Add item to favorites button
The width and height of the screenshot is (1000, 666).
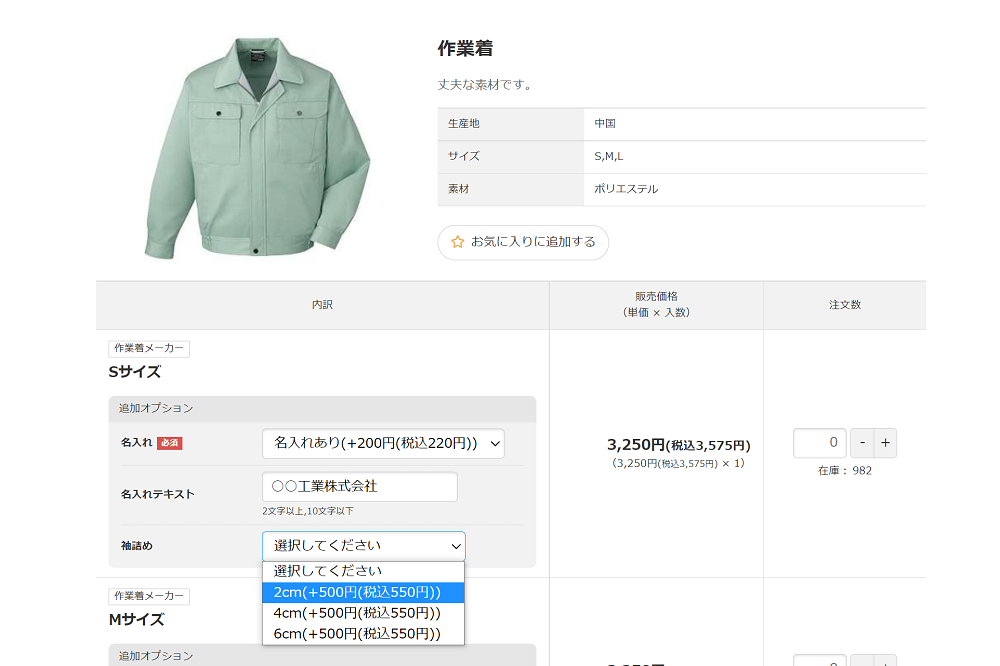pyautogui.click(x=523, y=242)
